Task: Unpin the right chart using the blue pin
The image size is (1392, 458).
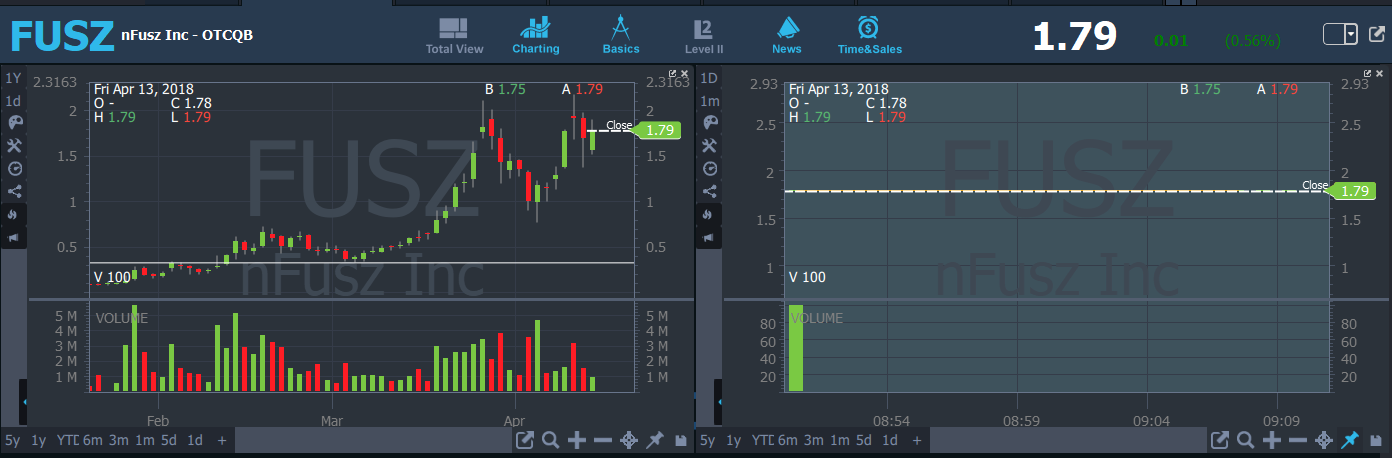Action: point(1350,440)
